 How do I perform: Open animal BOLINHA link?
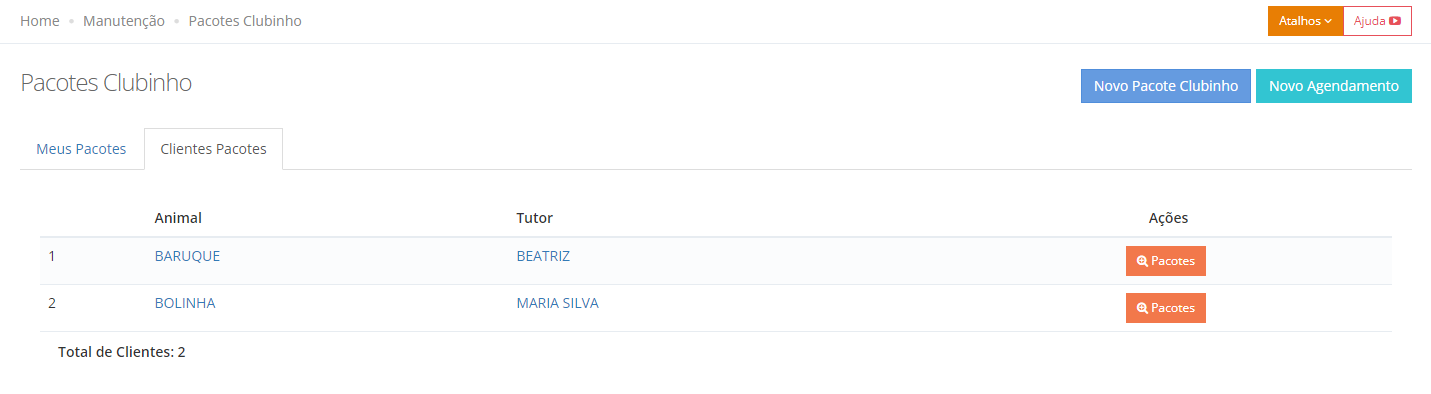pos(185,303)
